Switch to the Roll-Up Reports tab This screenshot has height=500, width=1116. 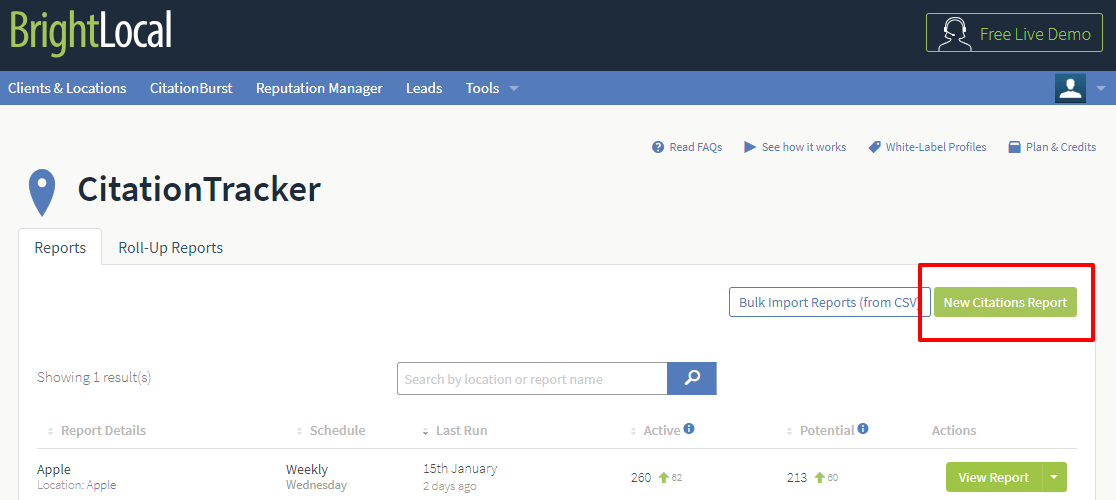(170, 248)
